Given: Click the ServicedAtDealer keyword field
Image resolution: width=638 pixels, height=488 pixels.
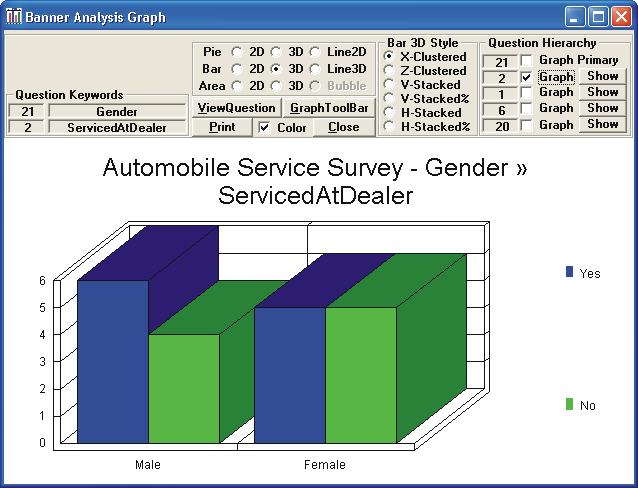Looking at the screenshot, I should (117, 127).
